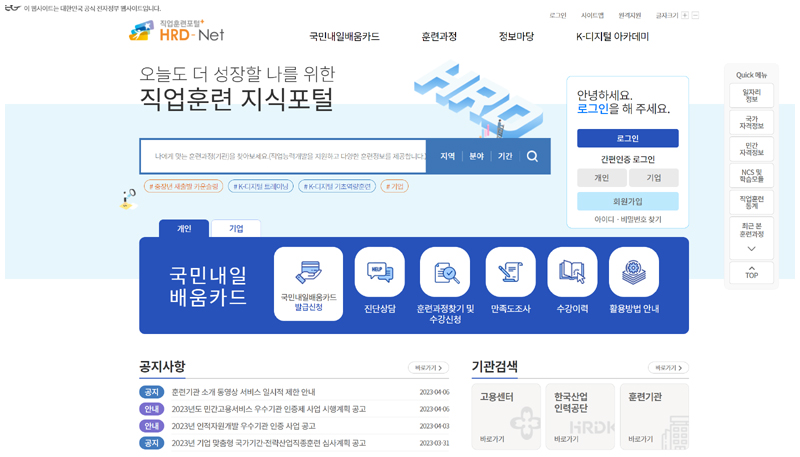This screenshot has height=457, width=800.
Task: Open the 국민내일배움카드 menu
Action: (x=344, y=37)
